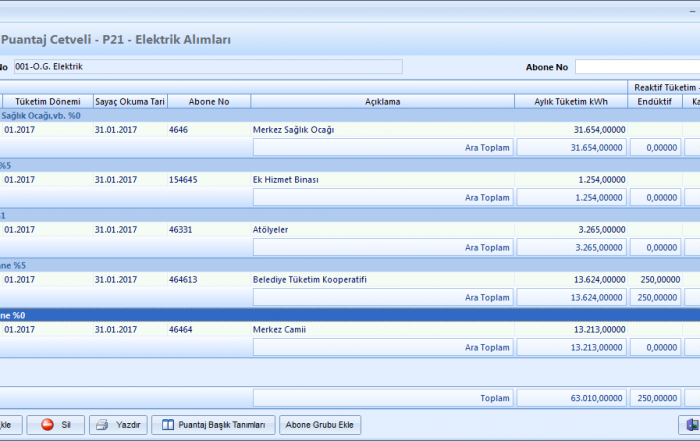
Task: Print the sheet with the Yazdır button
Action: pos(118,425)
